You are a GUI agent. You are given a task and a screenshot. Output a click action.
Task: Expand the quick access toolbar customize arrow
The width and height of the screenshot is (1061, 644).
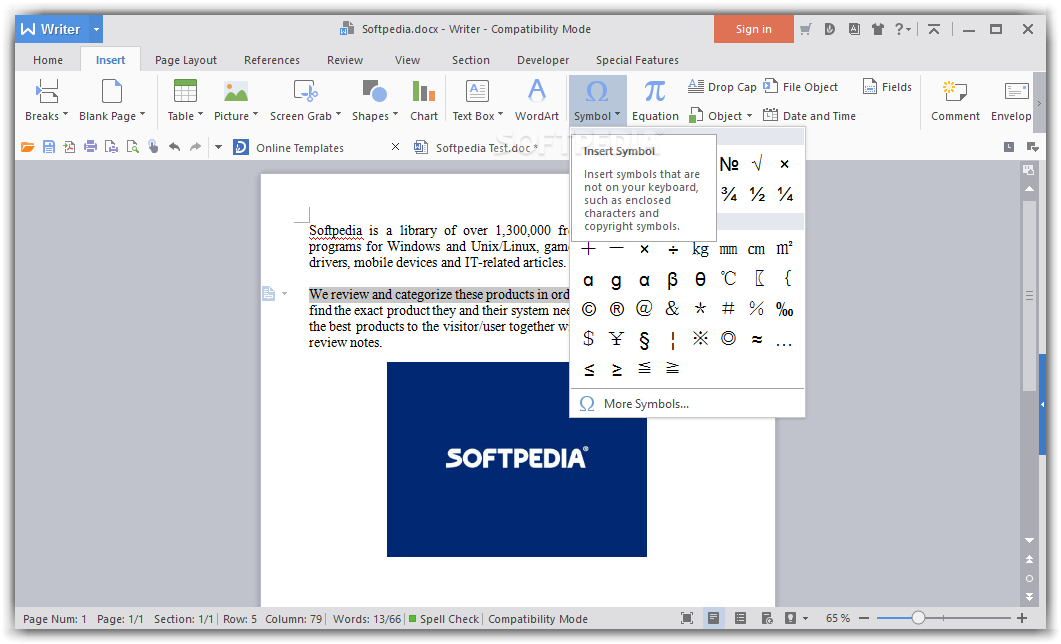click(218, 147)
